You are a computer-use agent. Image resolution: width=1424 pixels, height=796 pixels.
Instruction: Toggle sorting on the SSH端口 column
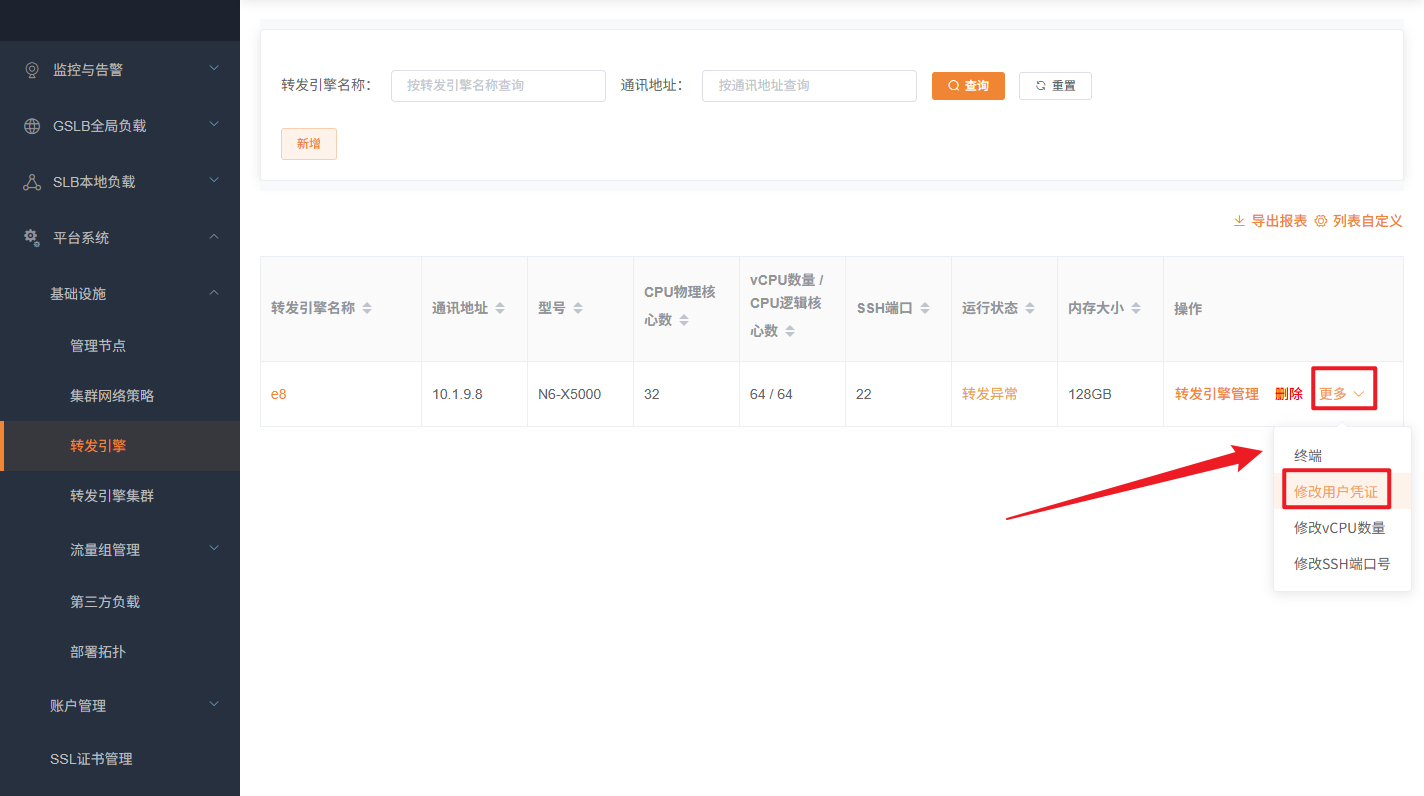tap(925, 307)
